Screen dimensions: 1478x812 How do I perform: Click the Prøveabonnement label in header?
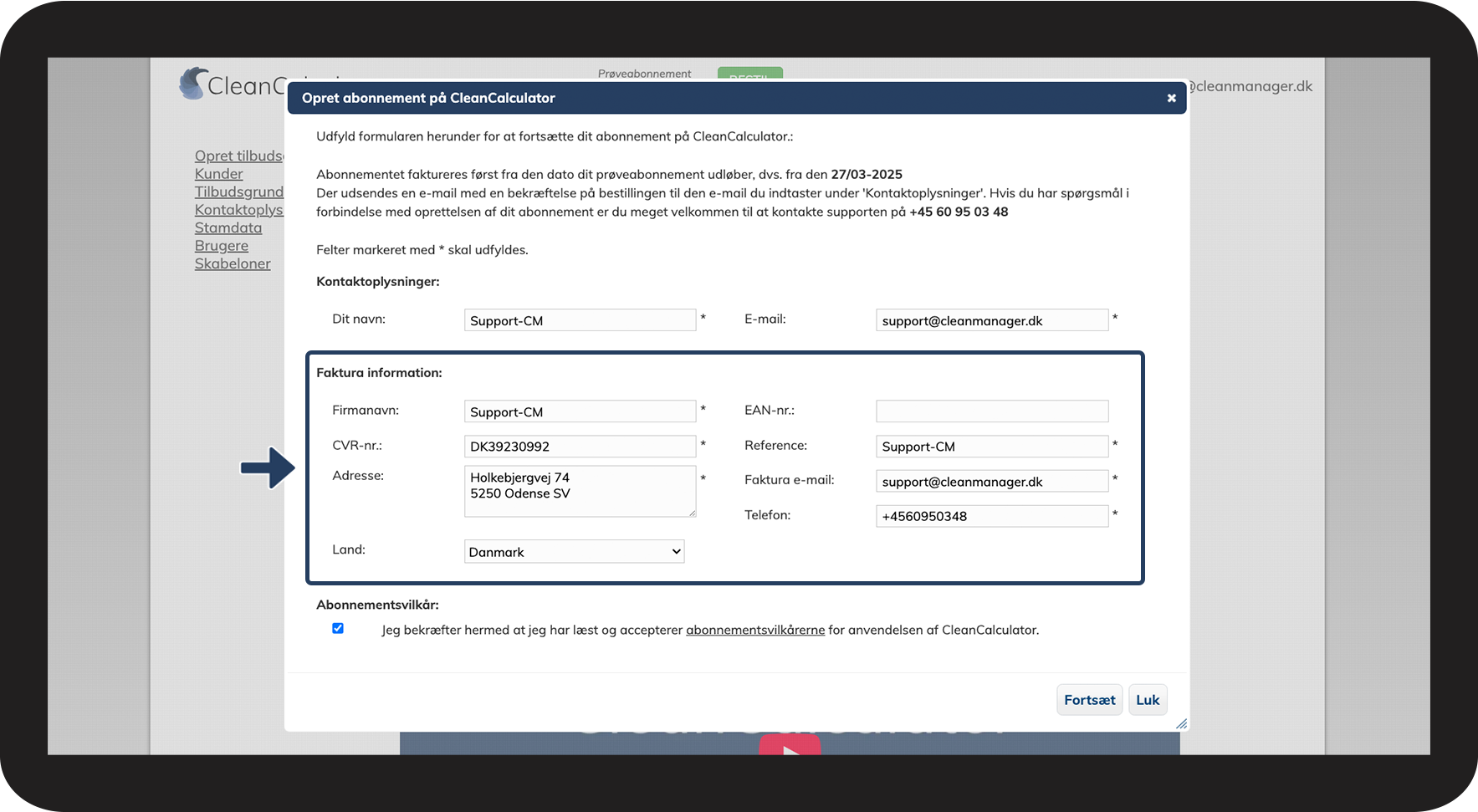pyautogui.click(x=644, y=74)
